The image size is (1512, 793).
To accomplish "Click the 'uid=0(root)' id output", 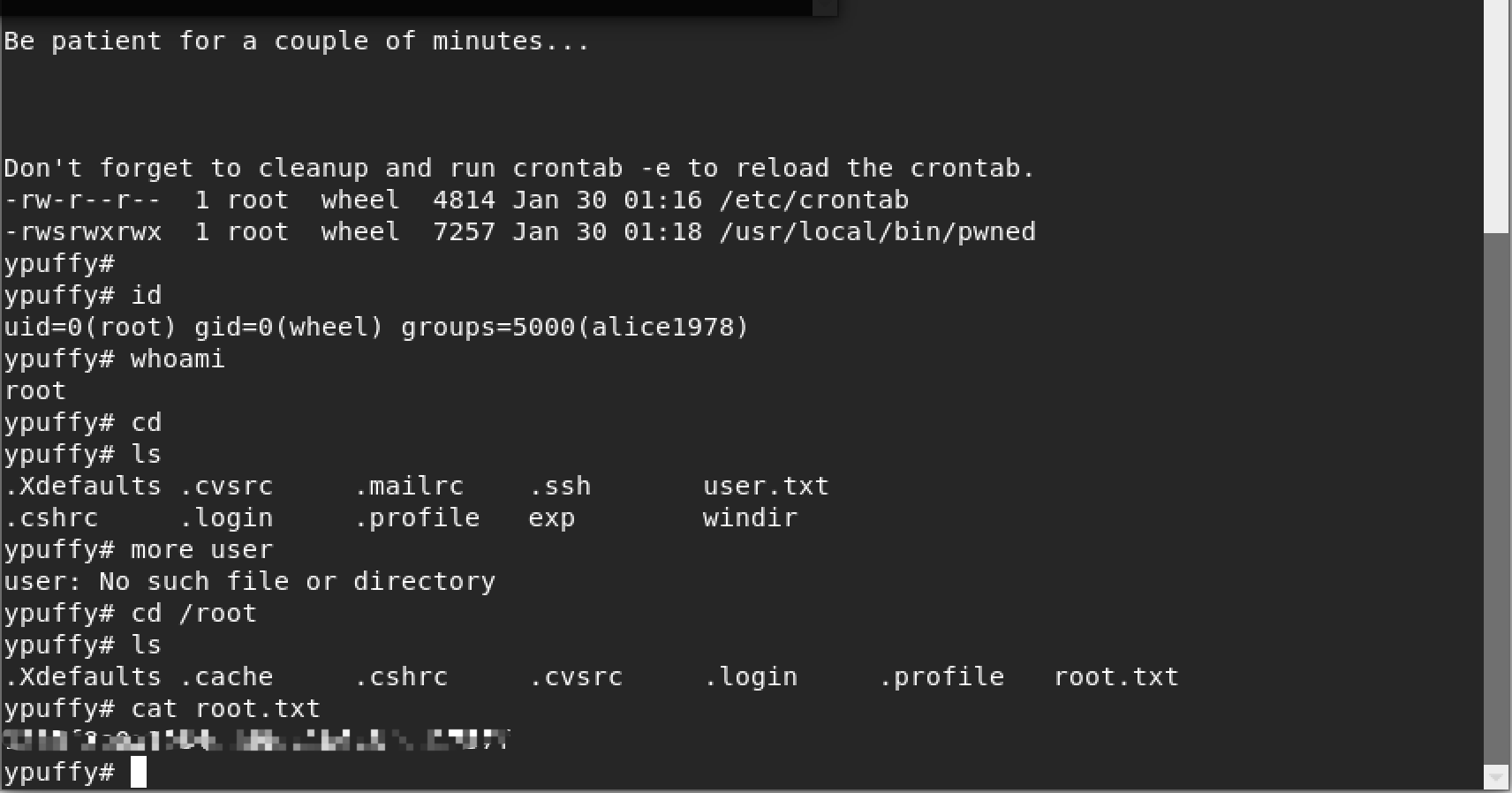I will 90,327.
